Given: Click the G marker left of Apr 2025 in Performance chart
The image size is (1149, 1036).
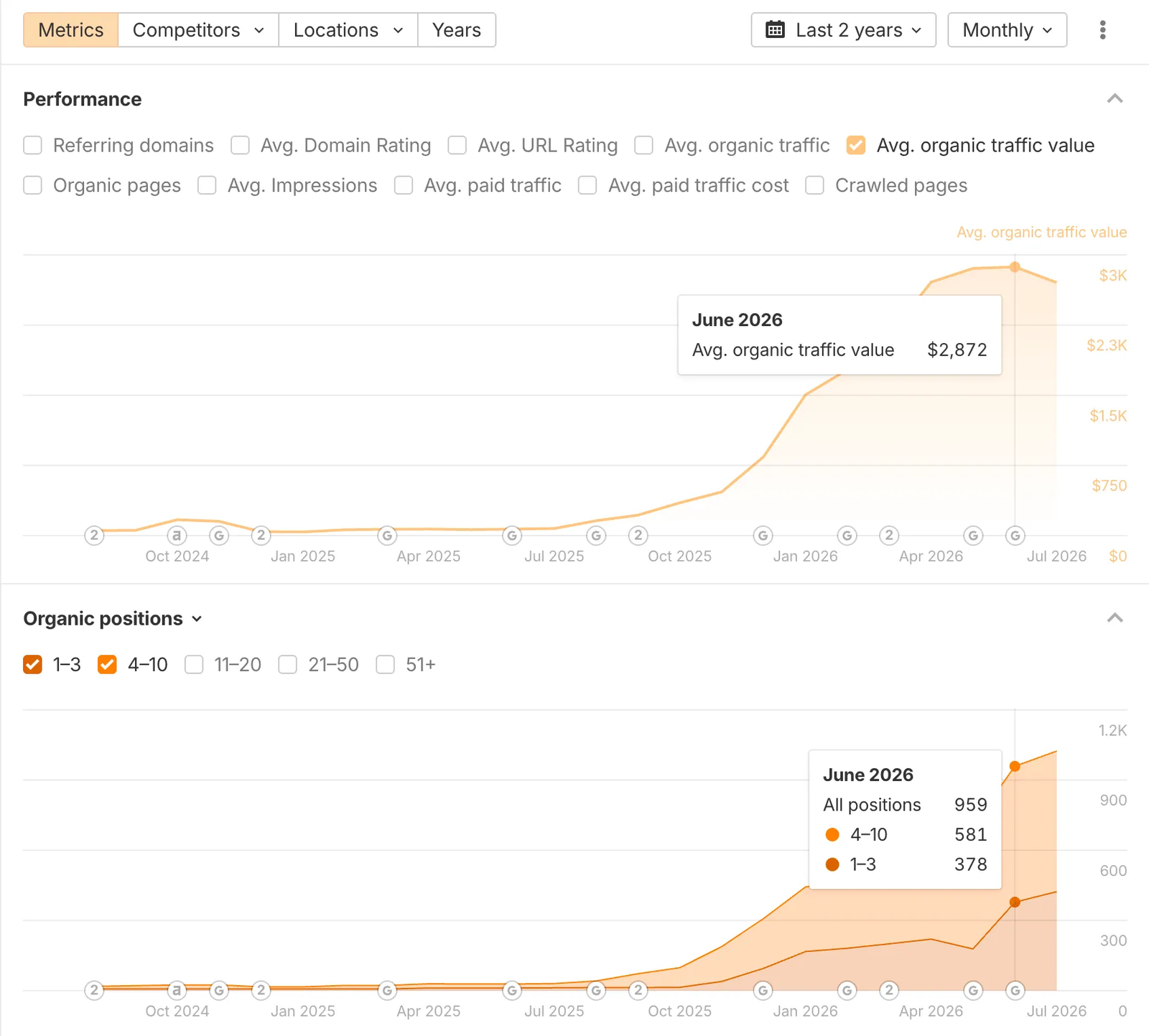Looking at the screenshot, I should [x=387, y=536].
